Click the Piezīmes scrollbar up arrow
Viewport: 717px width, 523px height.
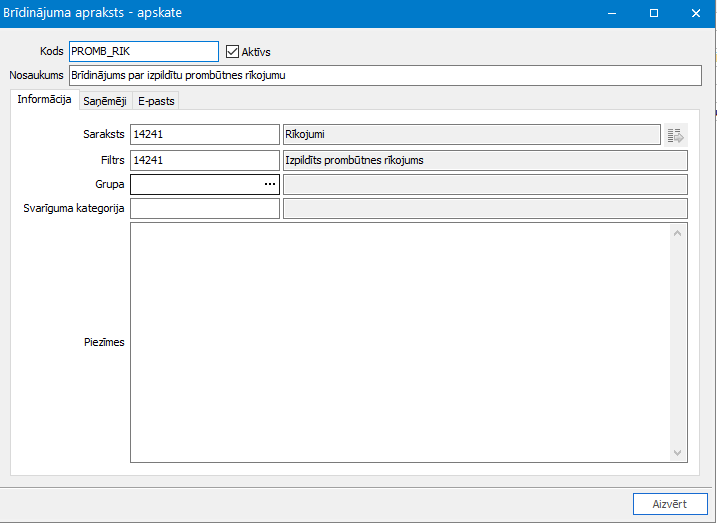678,234
